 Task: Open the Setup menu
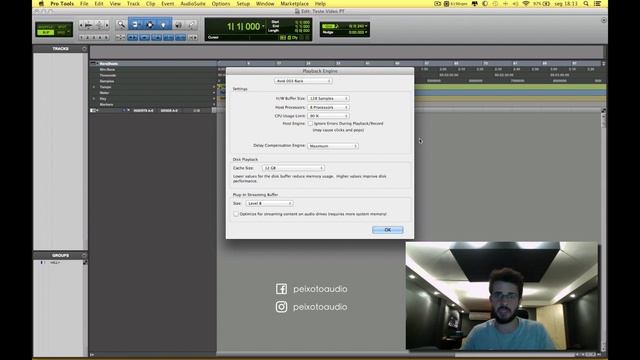[243, 4]
